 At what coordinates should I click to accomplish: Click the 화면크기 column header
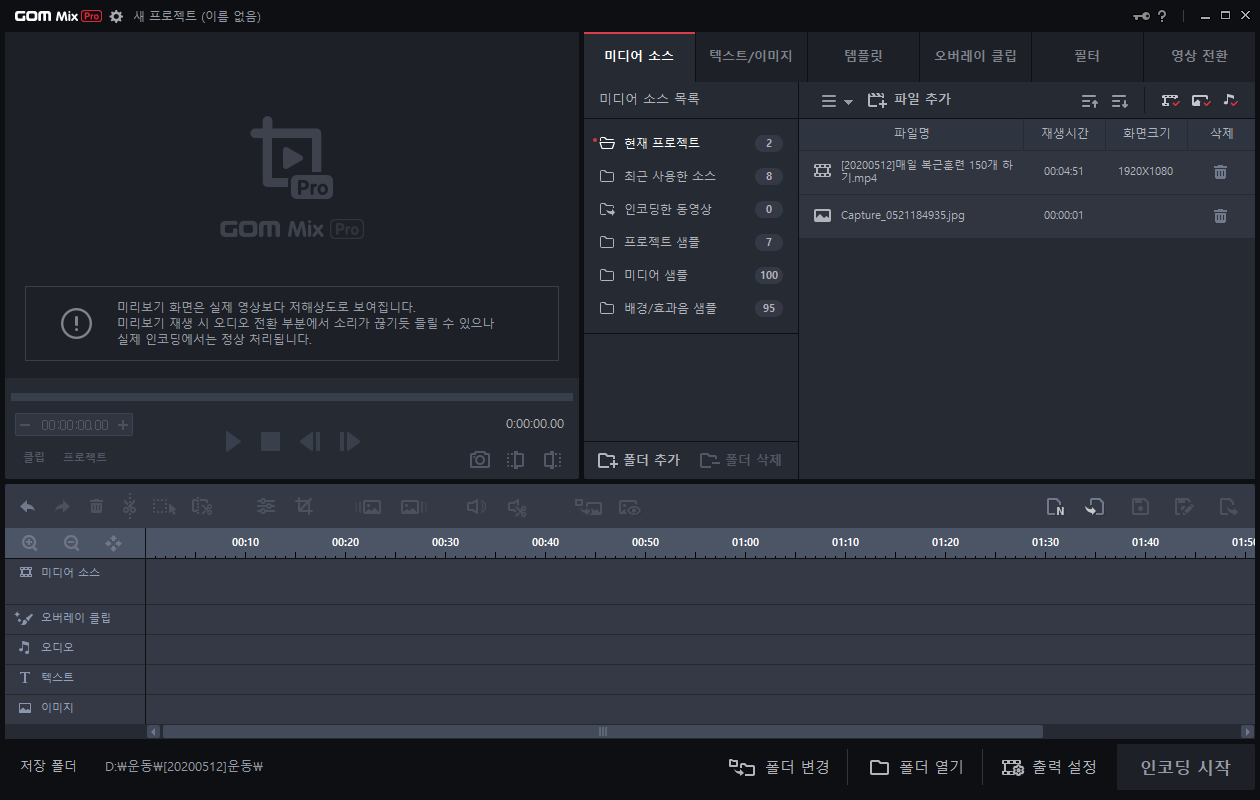[x=1146, y=133]
